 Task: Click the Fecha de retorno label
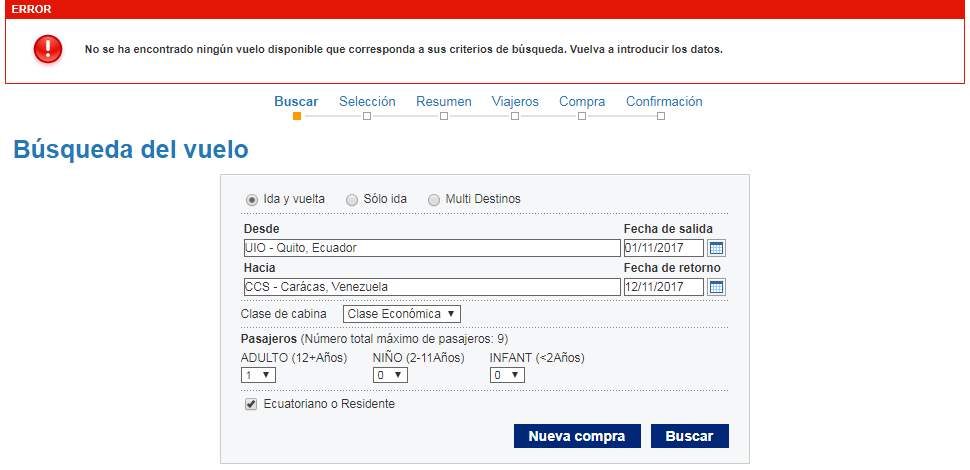point(672,268)
